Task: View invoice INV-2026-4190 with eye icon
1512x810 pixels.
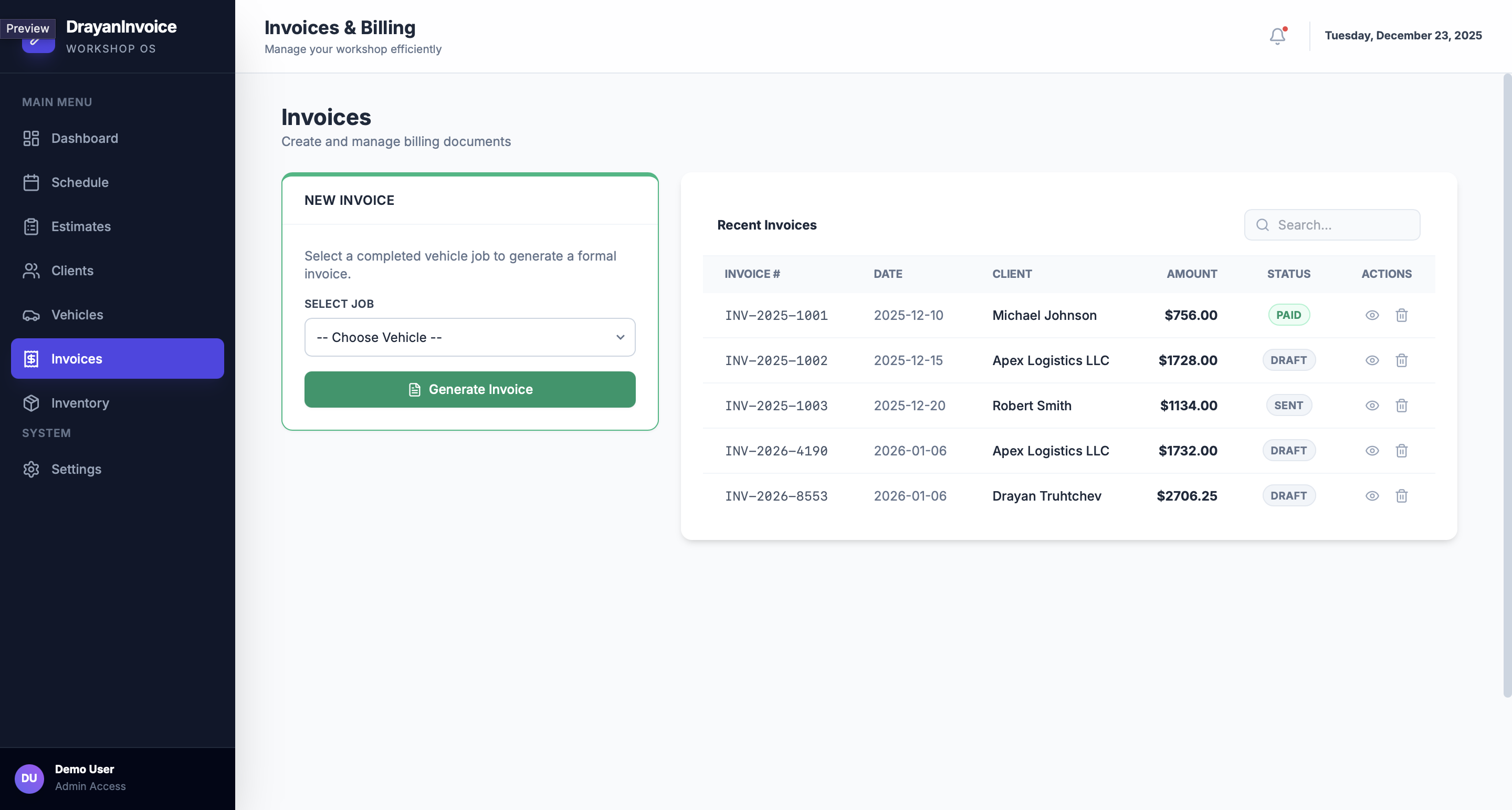Action: (1372, 451)
